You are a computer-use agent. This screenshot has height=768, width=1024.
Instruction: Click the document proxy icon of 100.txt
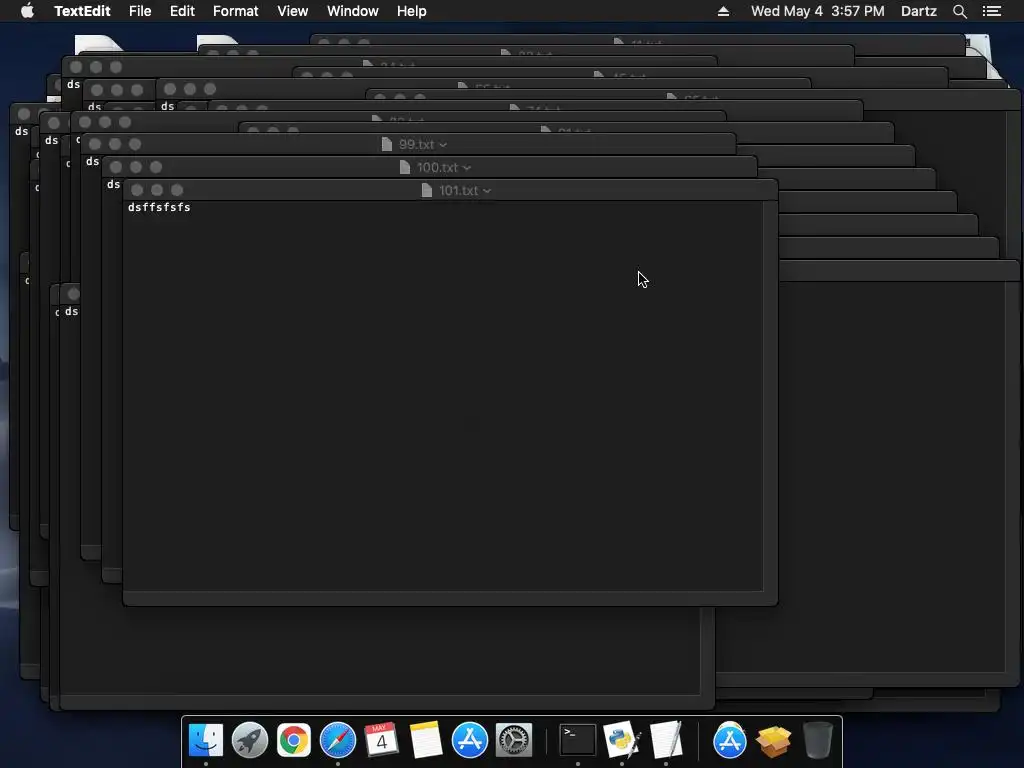[405, 167]
